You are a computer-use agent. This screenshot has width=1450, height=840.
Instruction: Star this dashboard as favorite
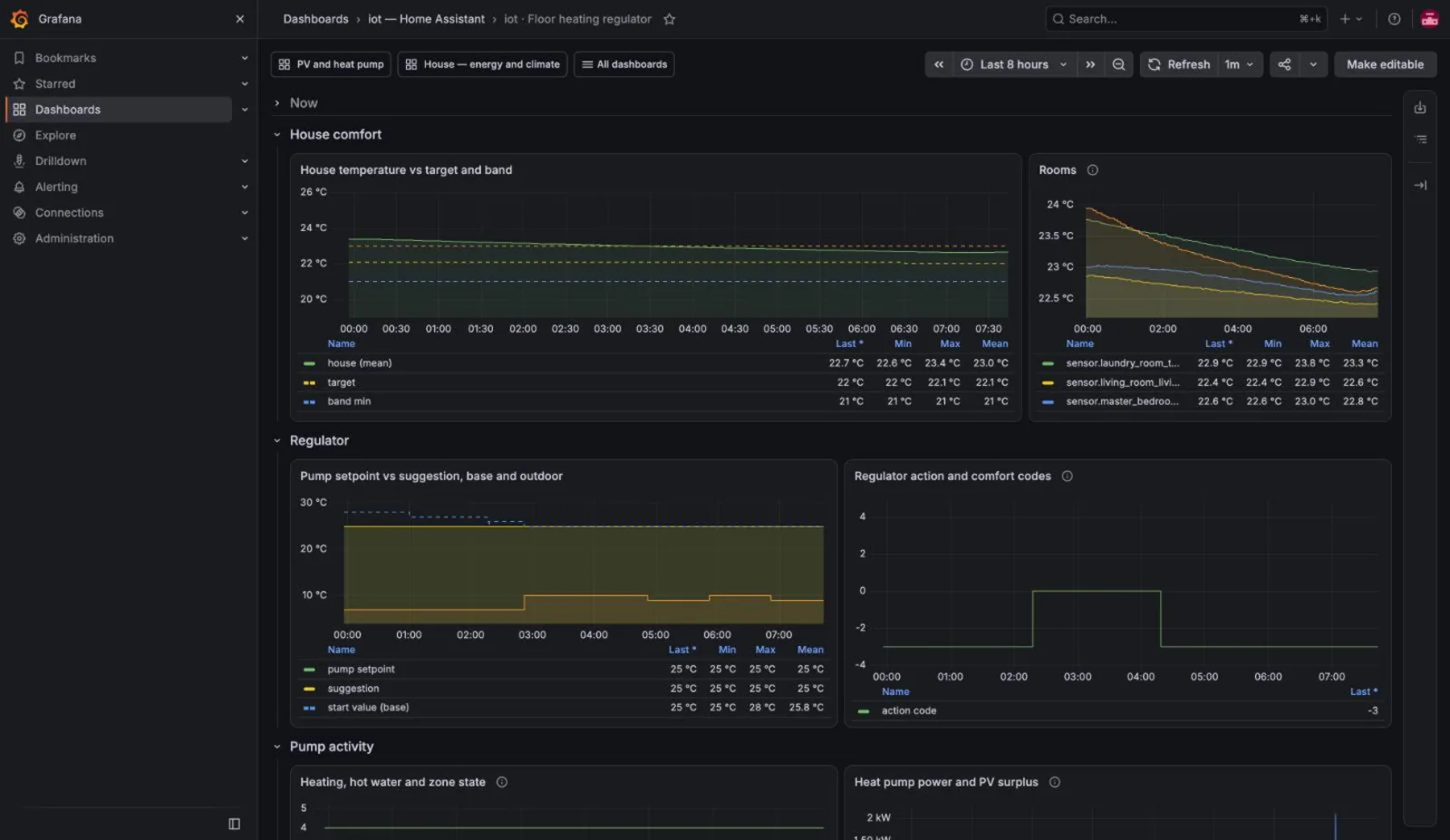pos(670,19)
